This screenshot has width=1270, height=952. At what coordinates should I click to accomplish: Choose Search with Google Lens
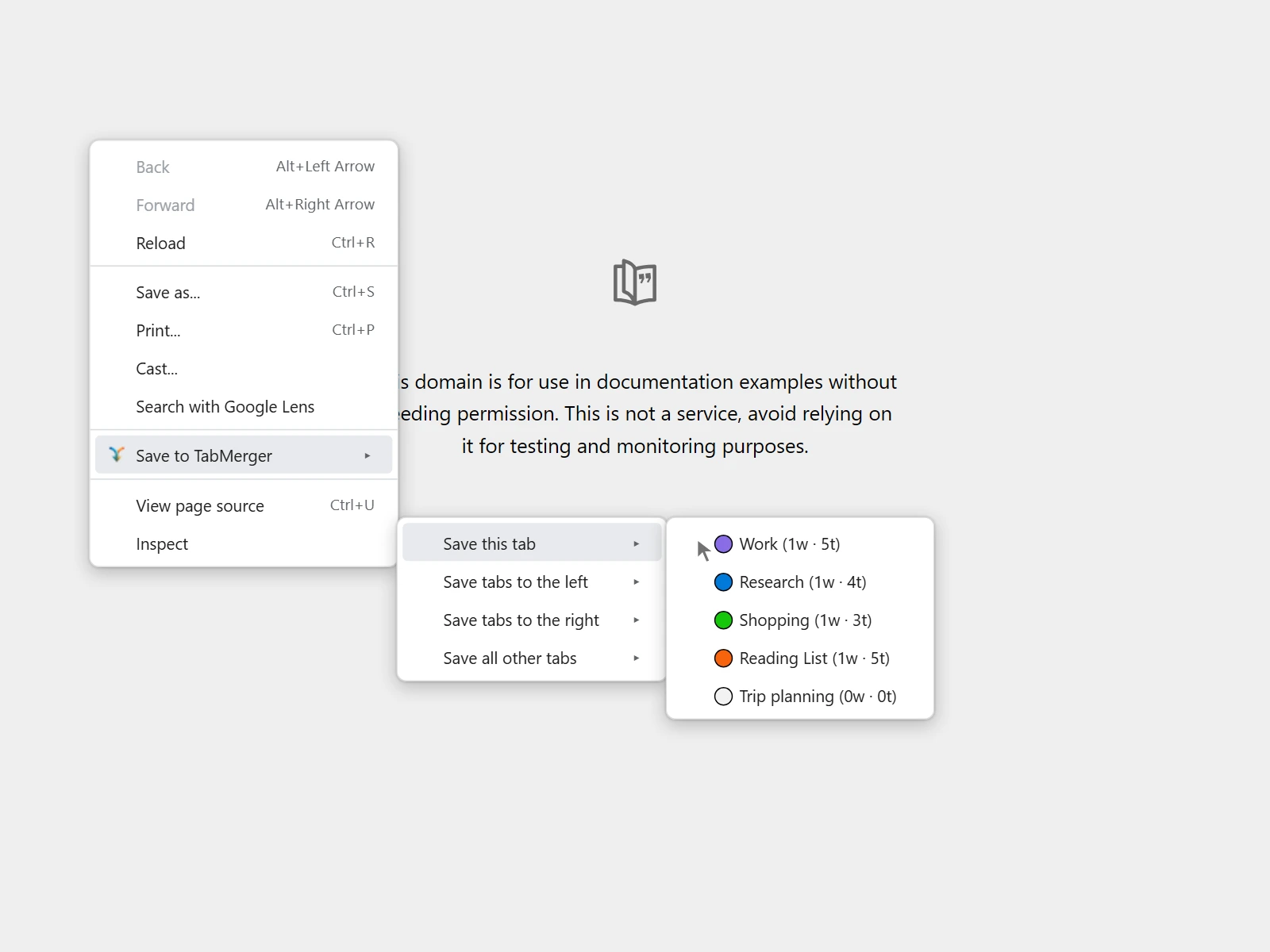click(x=244, y=407)
